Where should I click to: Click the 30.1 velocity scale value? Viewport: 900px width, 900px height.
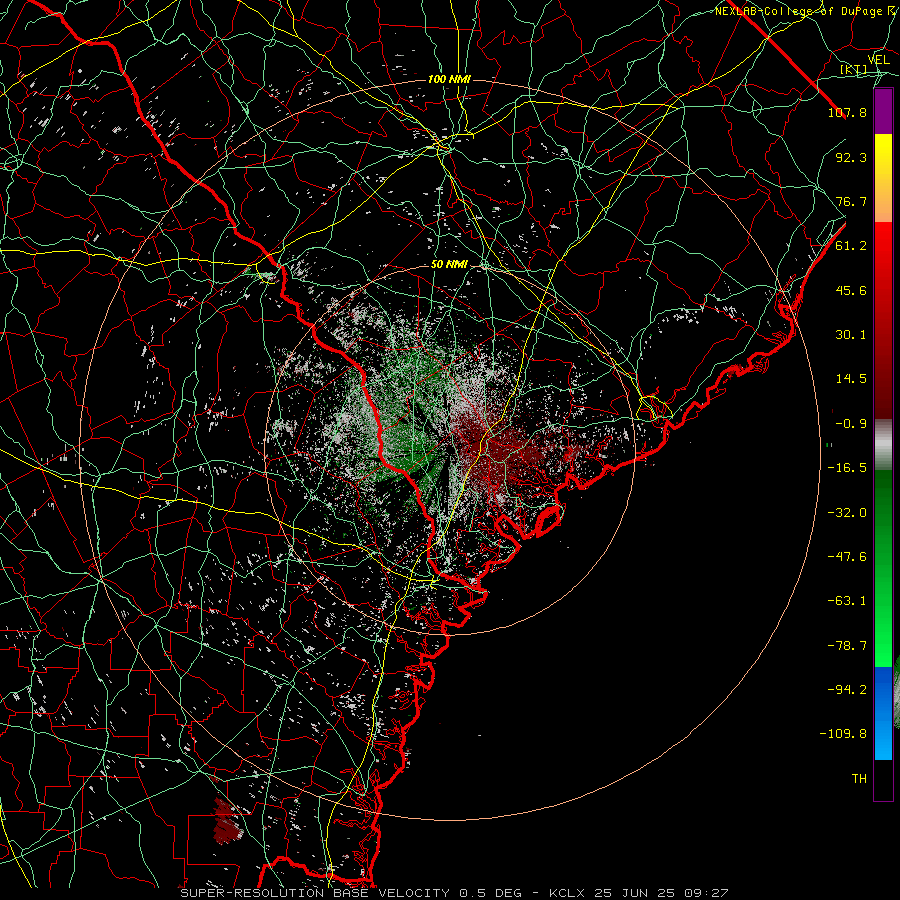[x=851, y=335]
